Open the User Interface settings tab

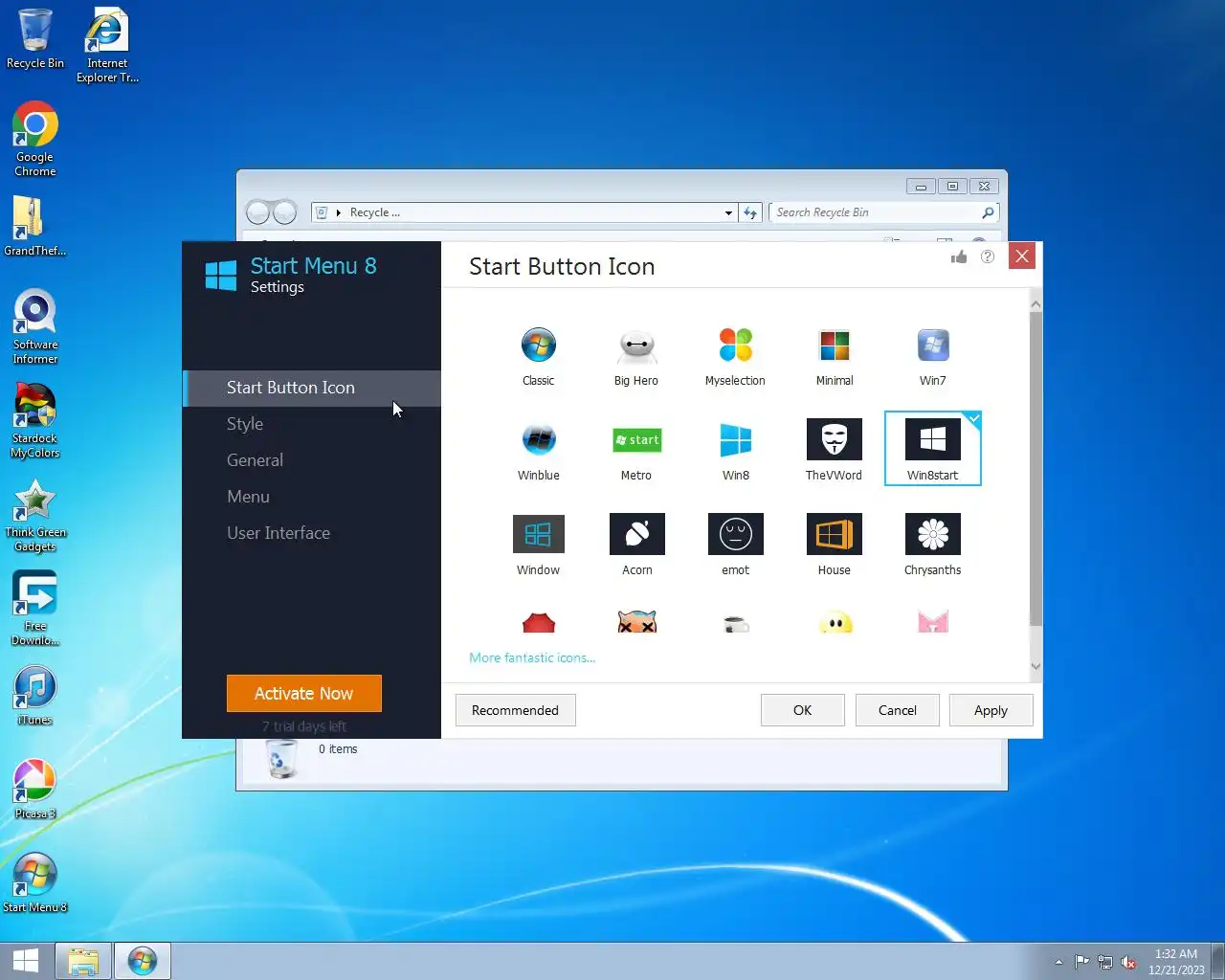tap(312, 533)
